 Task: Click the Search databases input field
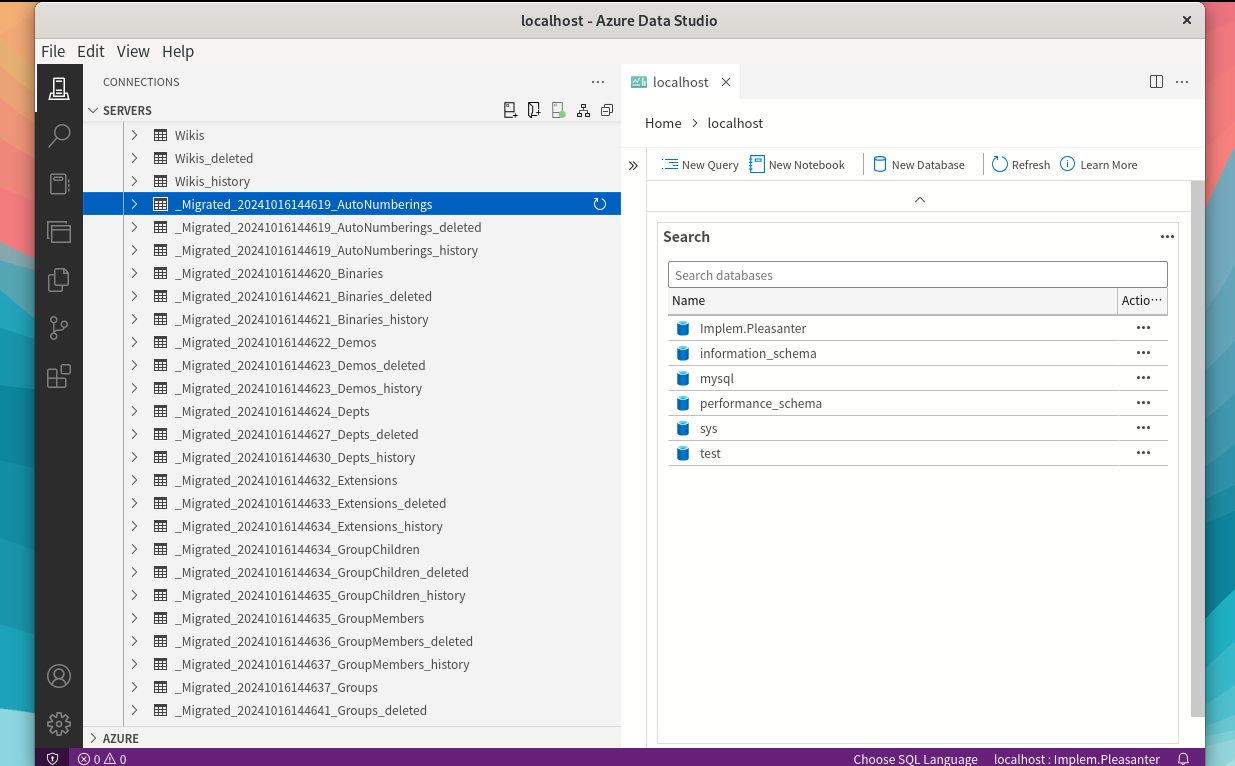tap(917, 275)
